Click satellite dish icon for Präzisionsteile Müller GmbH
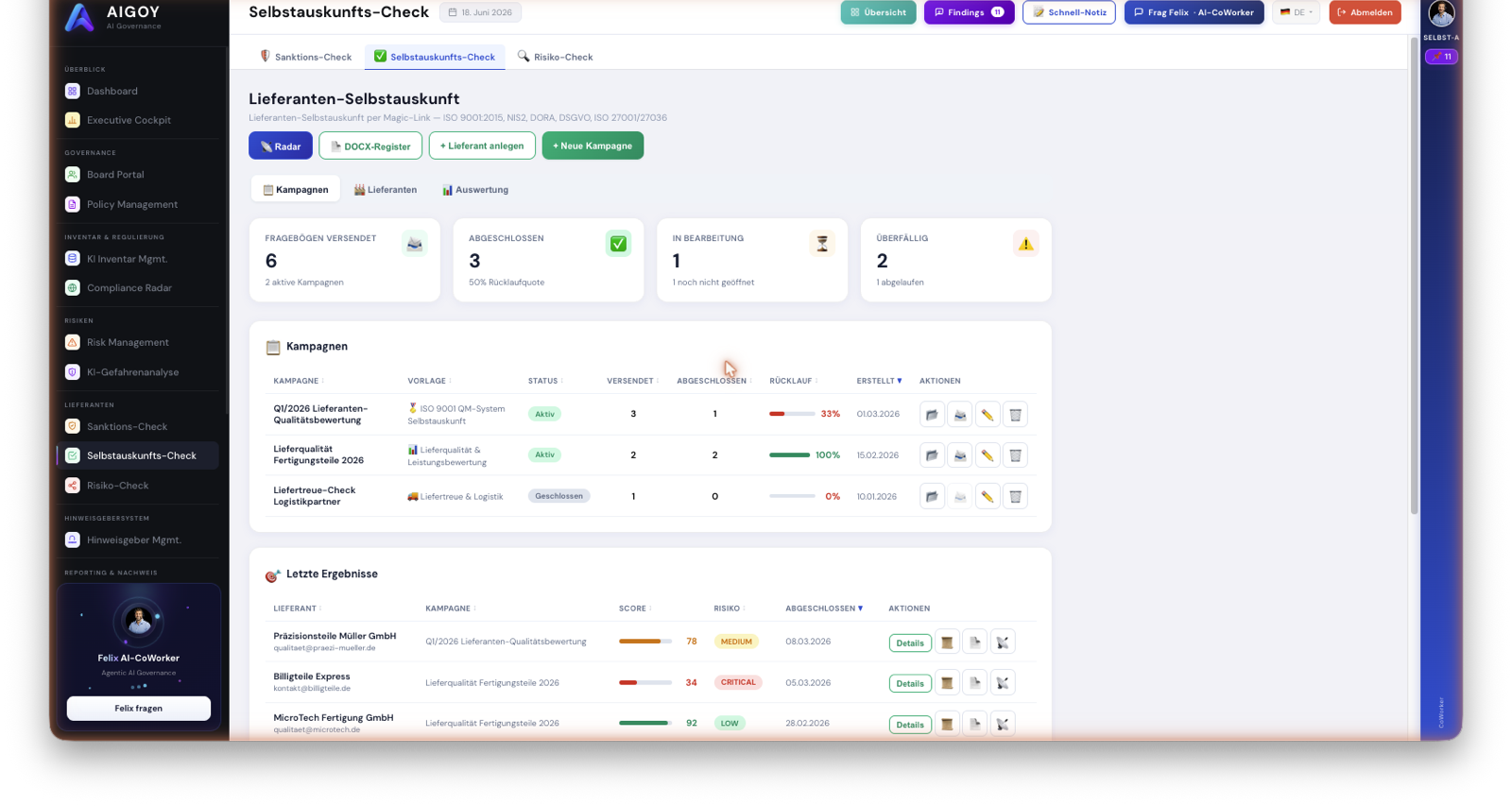Image resolution: width=1512 pixels, height=806 pixels. (x=1003, y=643)
